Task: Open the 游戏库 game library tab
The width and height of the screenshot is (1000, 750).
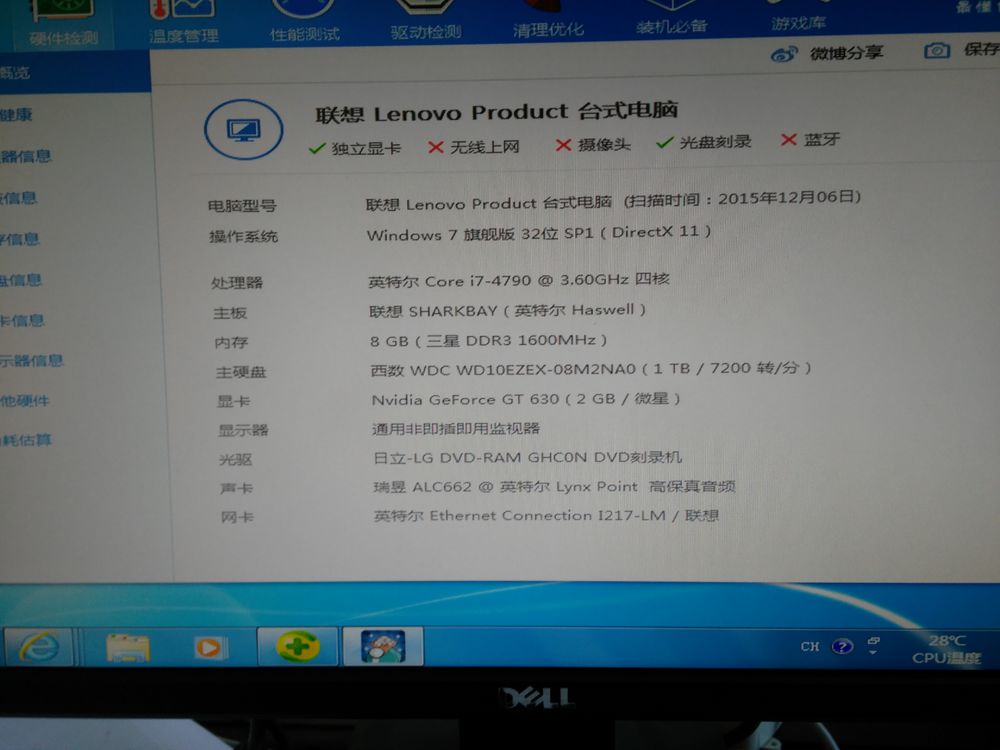Action: (x=798, y=15)
